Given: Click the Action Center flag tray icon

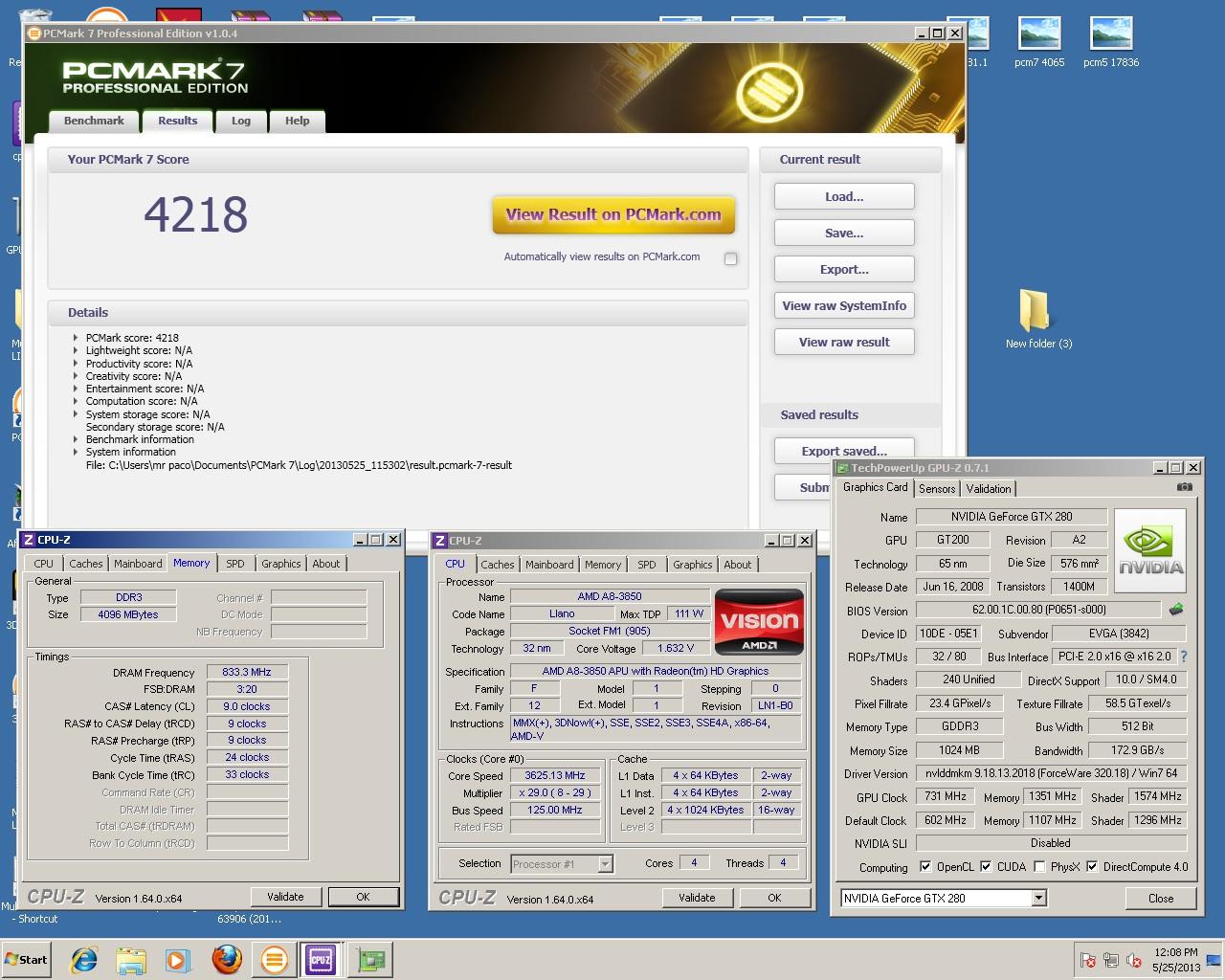Looking at the screenshot, I should (1088, 960).
